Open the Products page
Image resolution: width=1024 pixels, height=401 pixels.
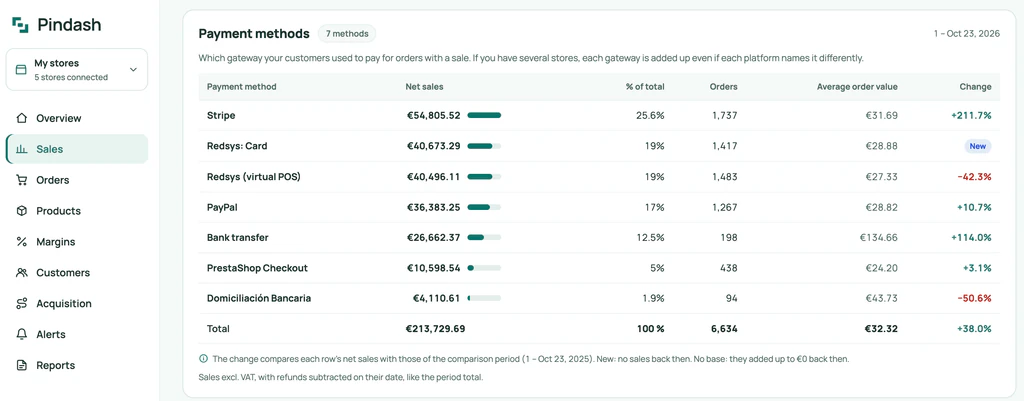click(77, 211)
